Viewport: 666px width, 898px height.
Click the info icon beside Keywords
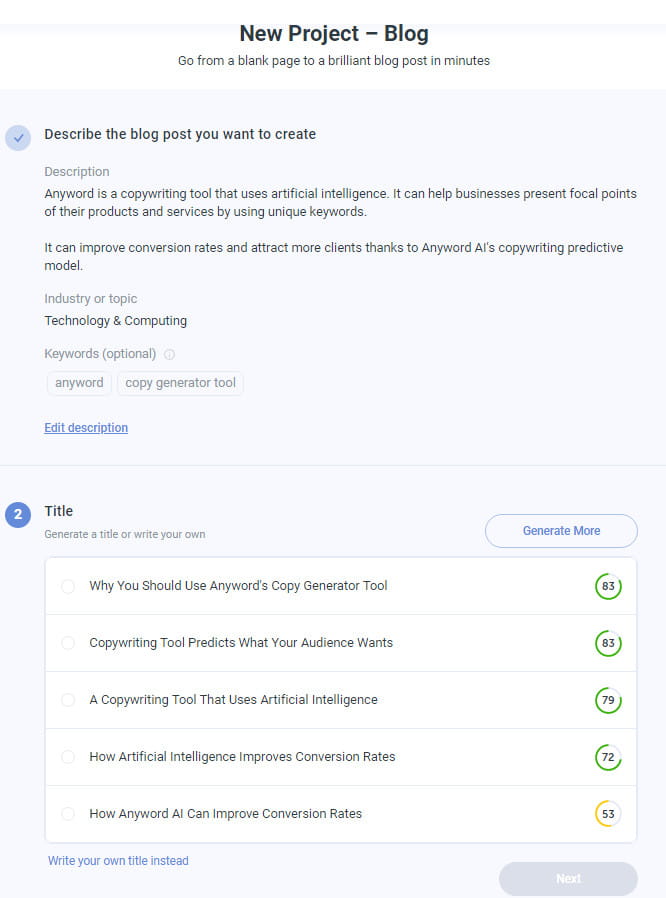169,354
